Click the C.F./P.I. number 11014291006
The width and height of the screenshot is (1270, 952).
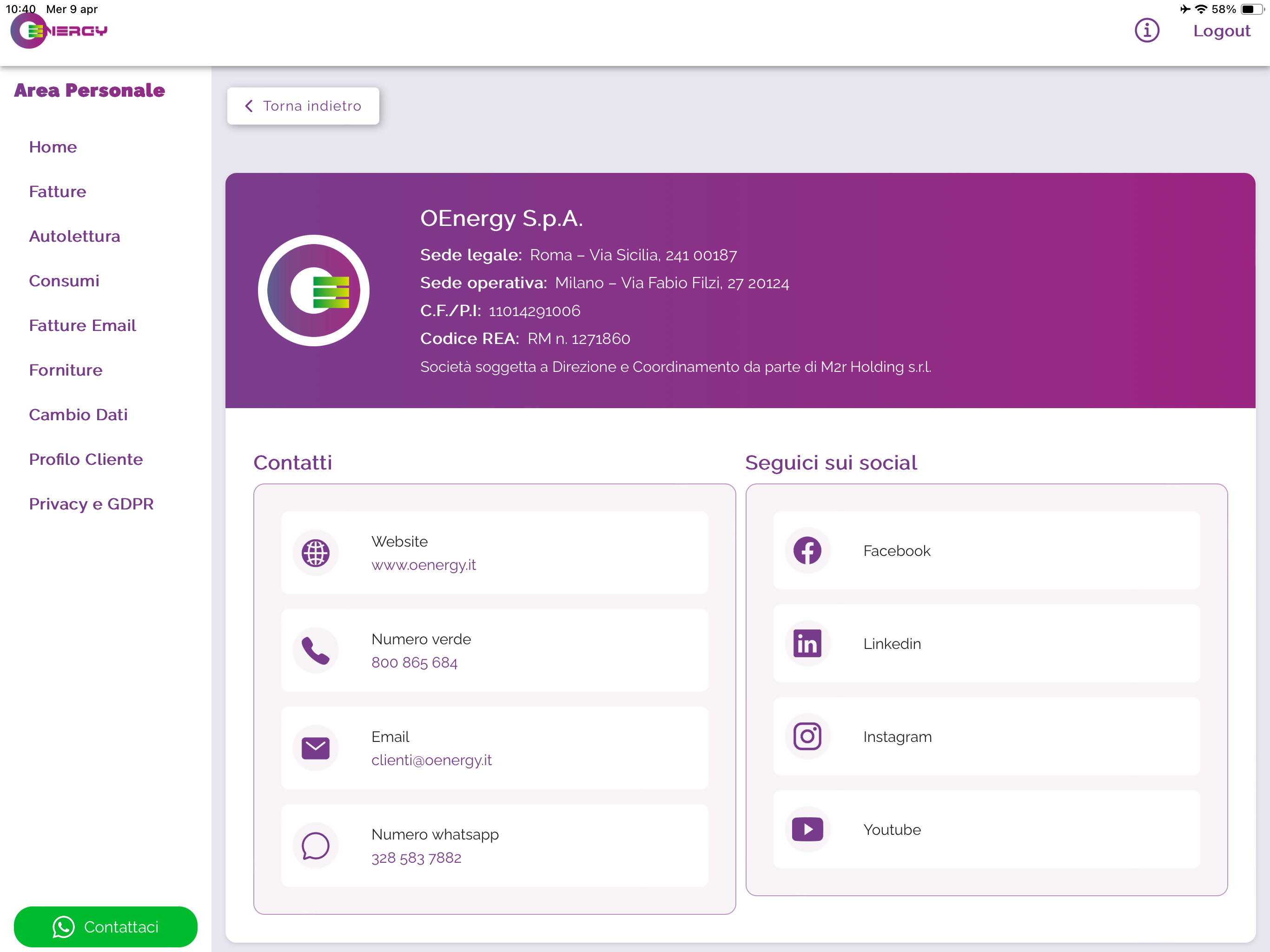point(535,311)
